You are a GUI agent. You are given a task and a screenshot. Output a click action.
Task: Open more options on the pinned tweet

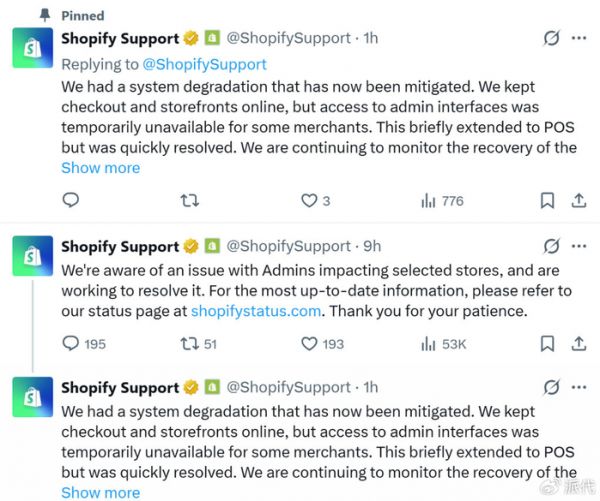(579, 38)
